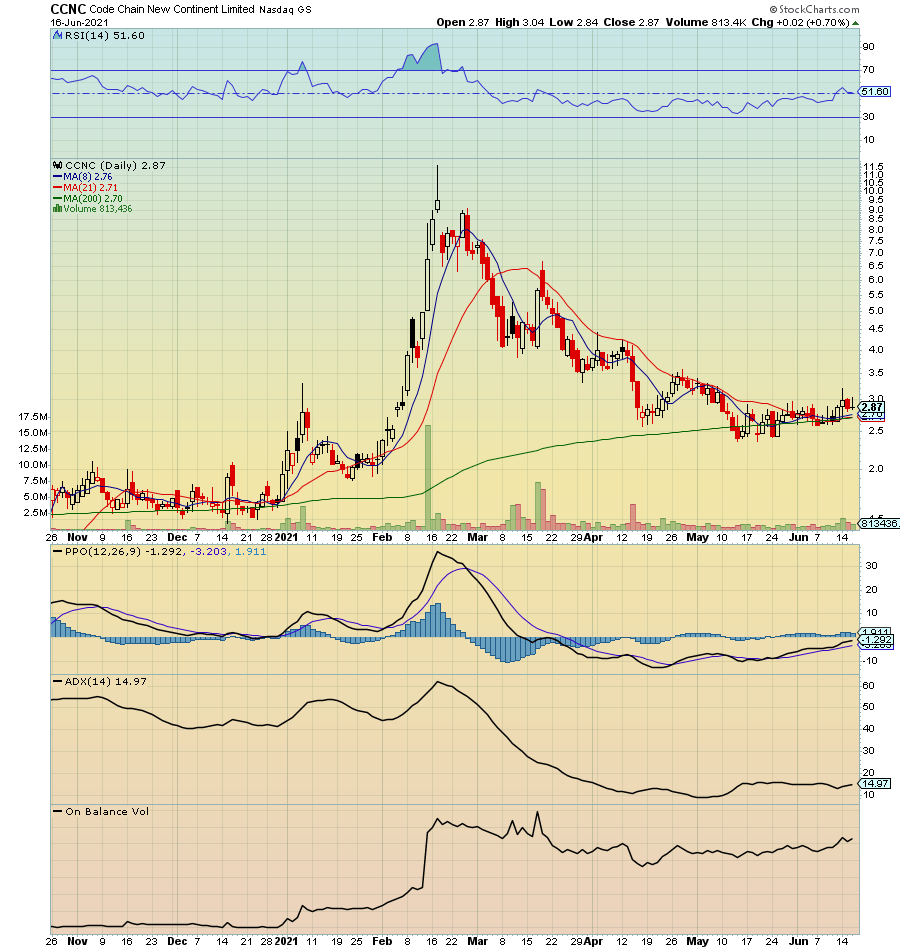The image size is (900, 950).
Task: Click the green up triangle after Chg
Action: 855,23
